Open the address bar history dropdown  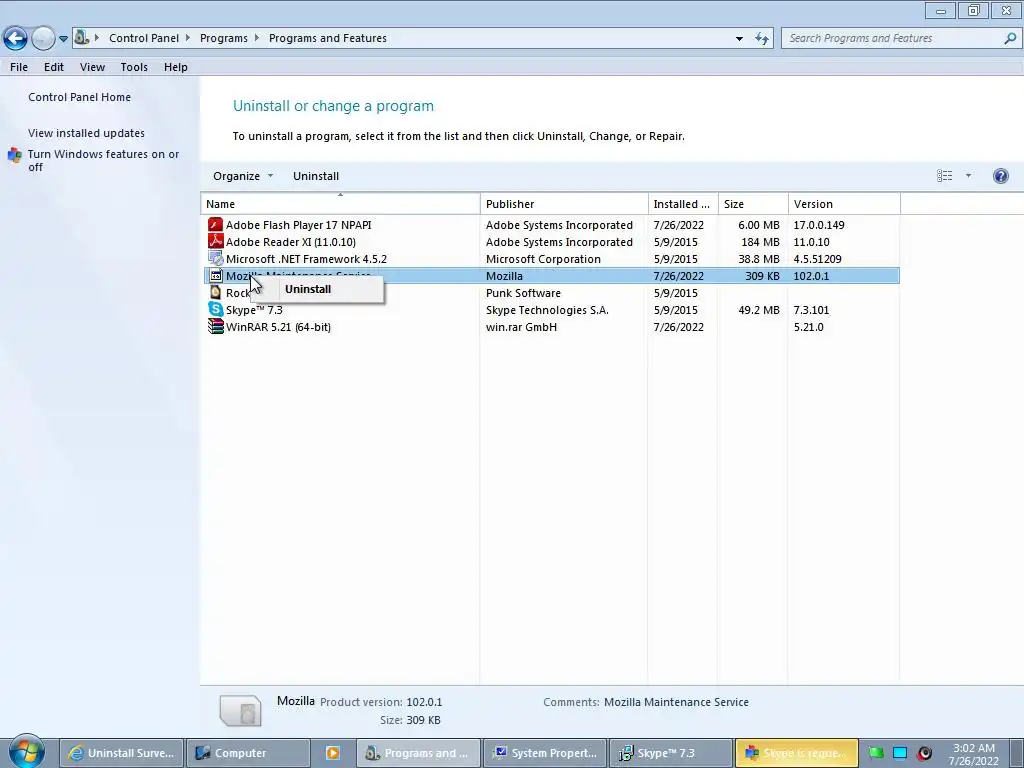pyautogui.click(x=739, y=39)
